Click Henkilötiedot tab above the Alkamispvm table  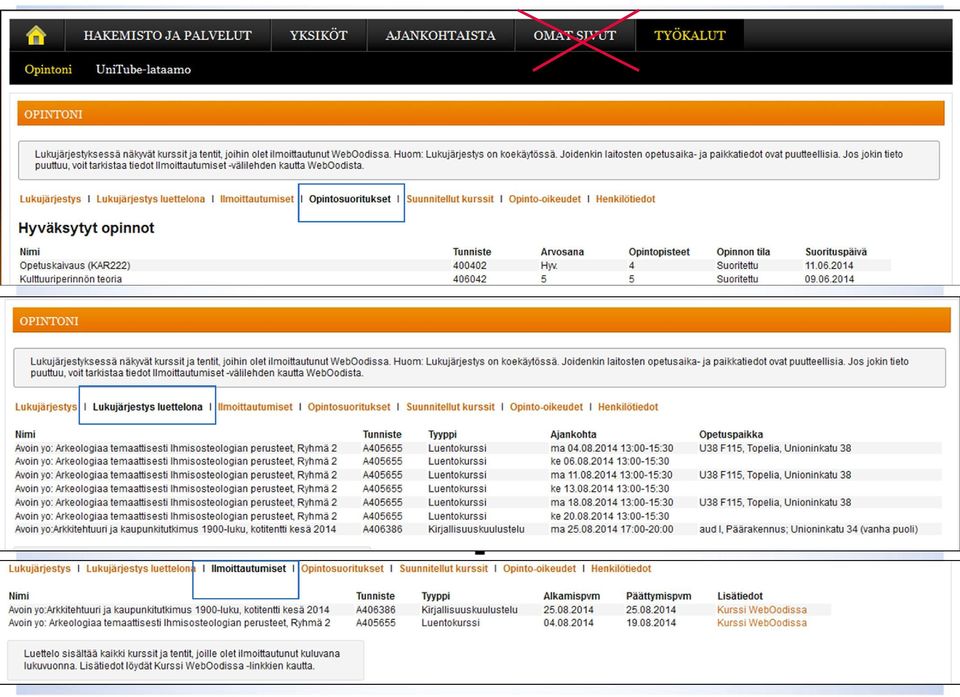point(621,568)
